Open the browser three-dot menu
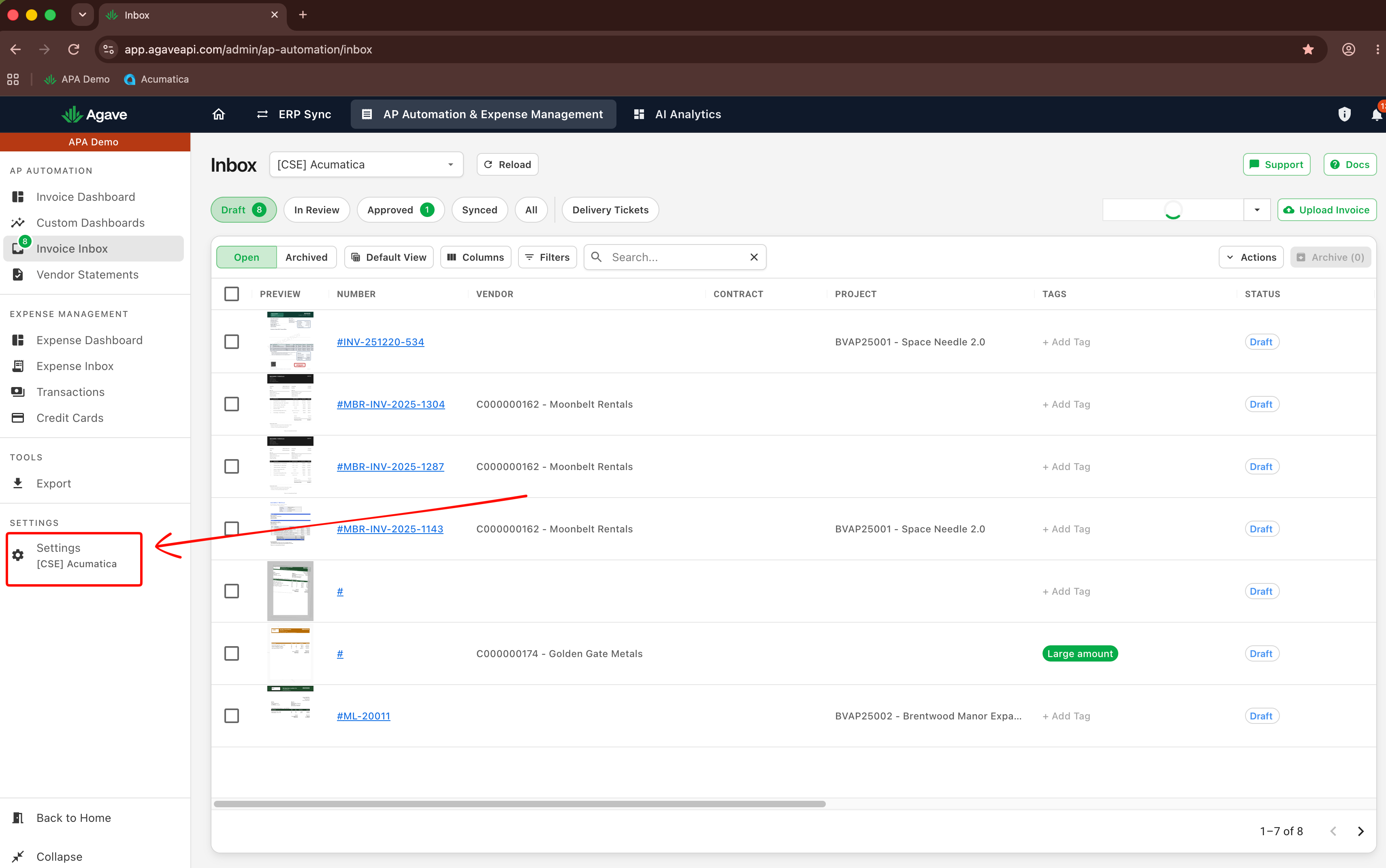1386x868 pixels. [1377, 49]
